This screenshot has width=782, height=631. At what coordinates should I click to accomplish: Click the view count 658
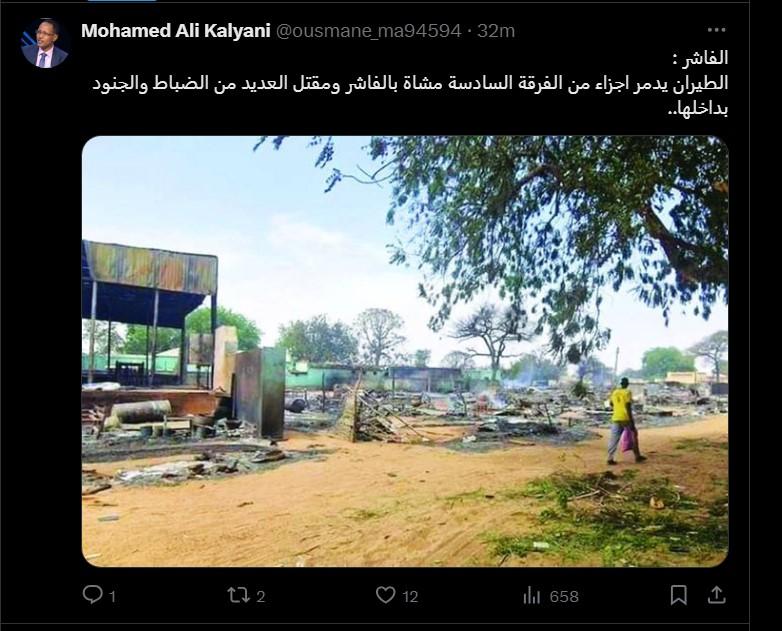pos(564,597)
